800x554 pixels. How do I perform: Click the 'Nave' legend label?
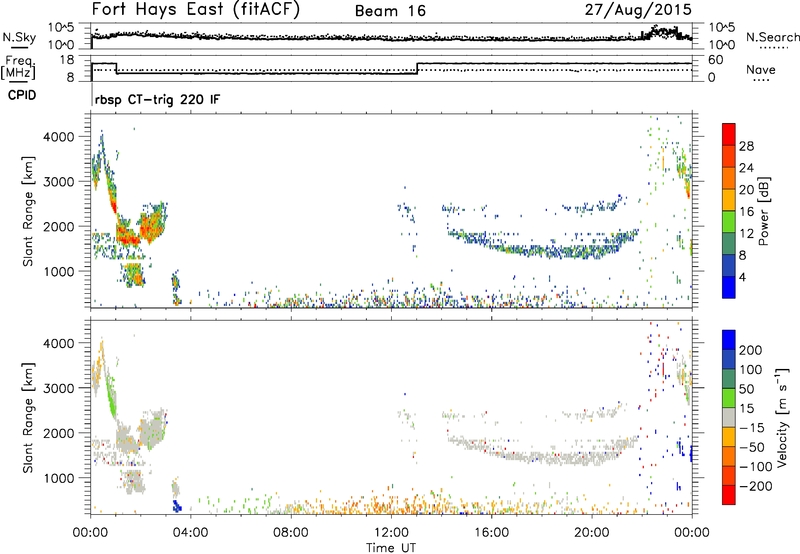click(x=761, y=69)
